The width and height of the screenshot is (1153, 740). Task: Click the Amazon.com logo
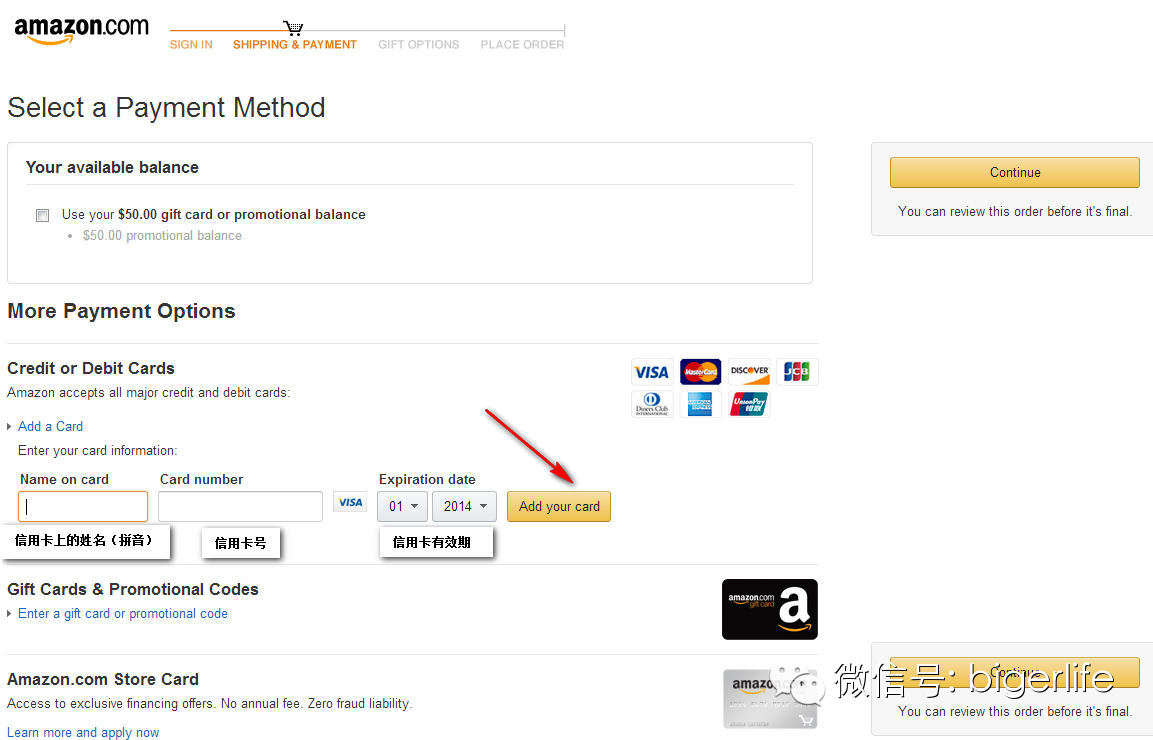[x=81, y=30]
